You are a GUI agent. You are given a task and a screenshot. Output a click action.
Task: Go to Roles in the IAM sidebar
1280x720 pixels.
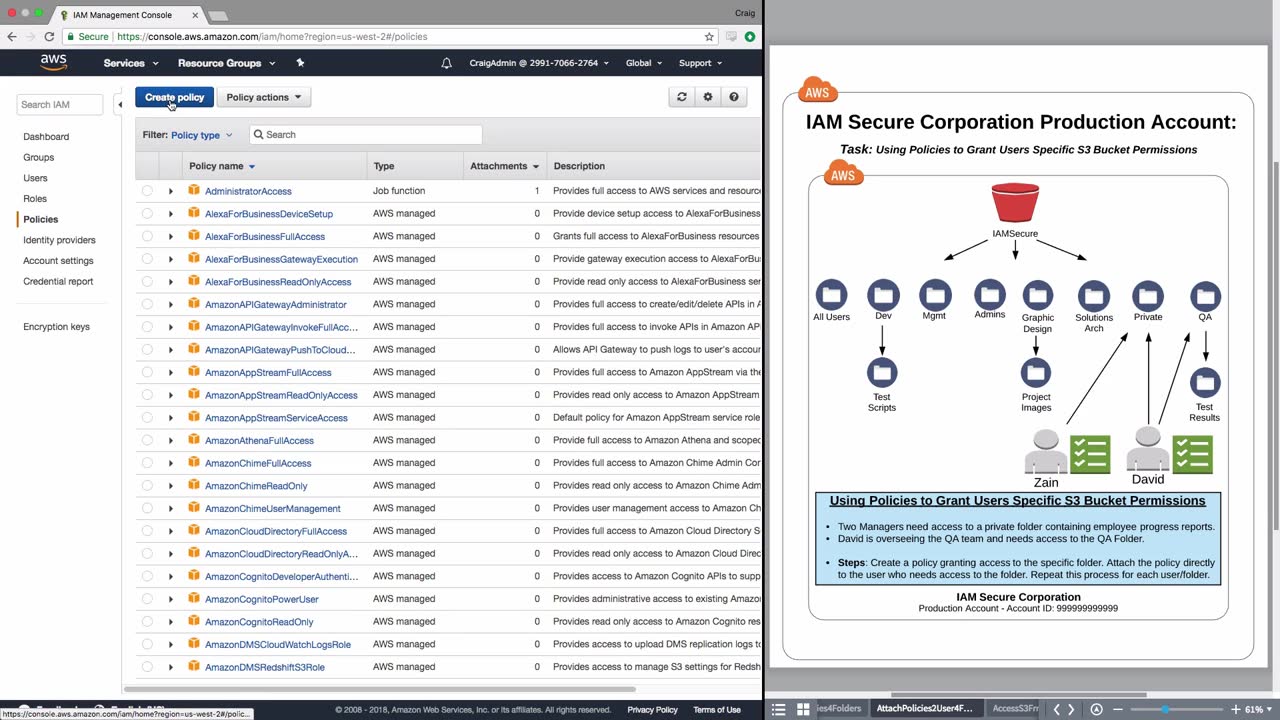pos(35,198)
